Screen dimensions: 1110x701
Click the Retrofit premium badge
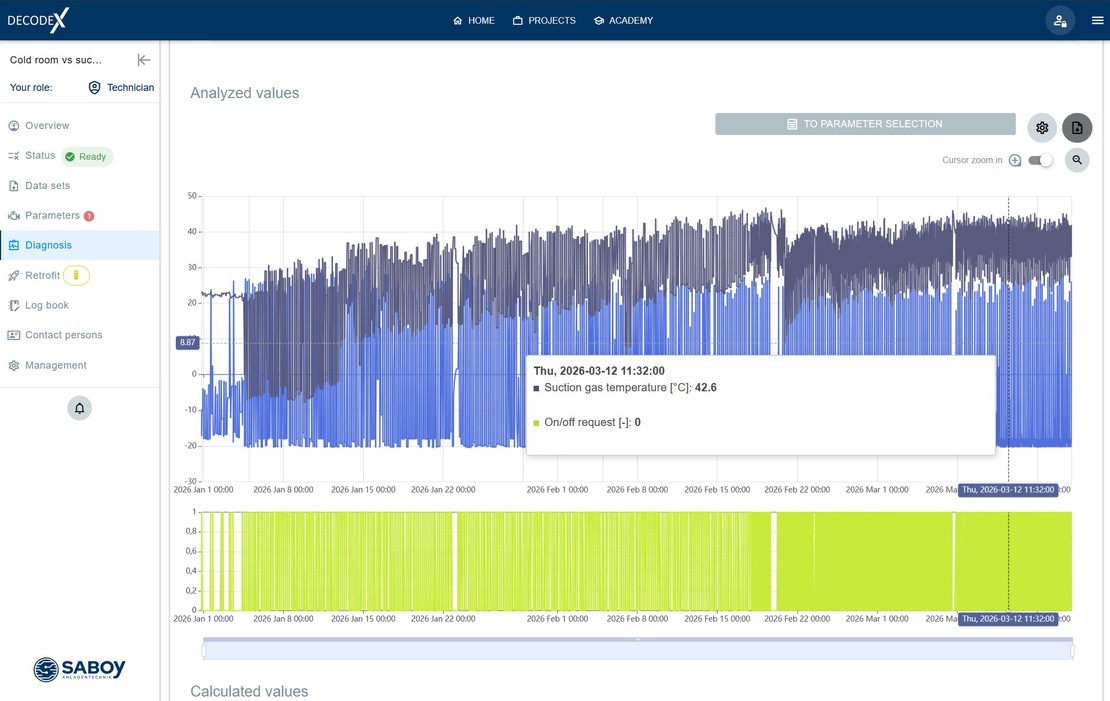point(76,275)
